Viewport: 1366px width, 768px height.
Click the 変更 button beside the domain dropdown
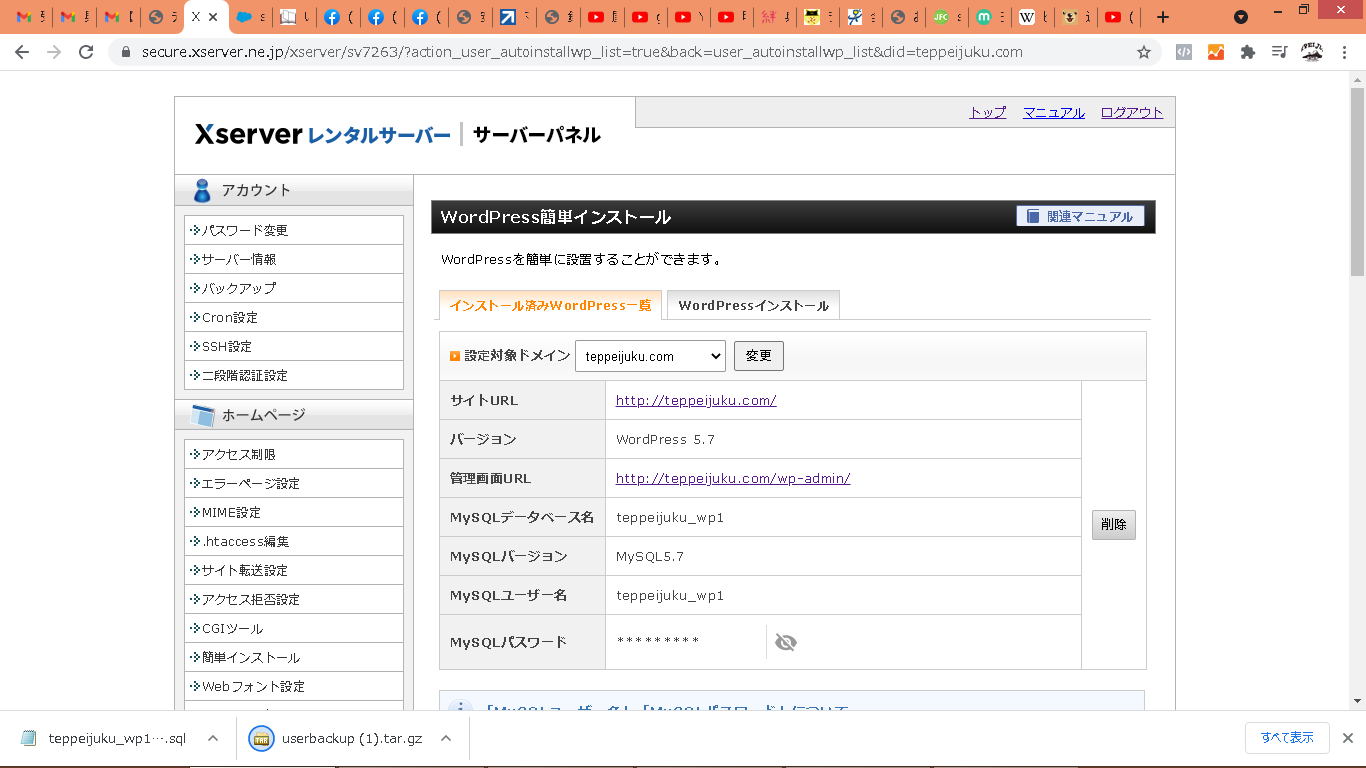tap(759, 356)
